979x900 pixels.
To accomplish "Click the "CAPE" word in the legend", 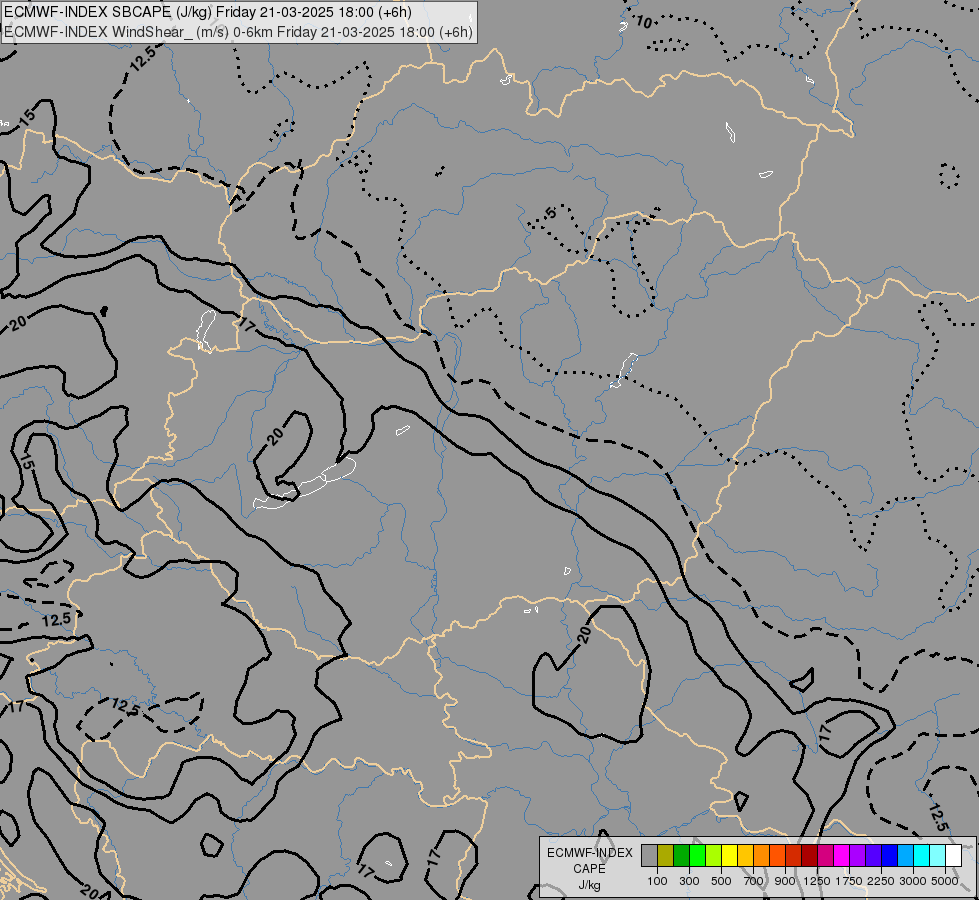I will [x=589, y=869].
